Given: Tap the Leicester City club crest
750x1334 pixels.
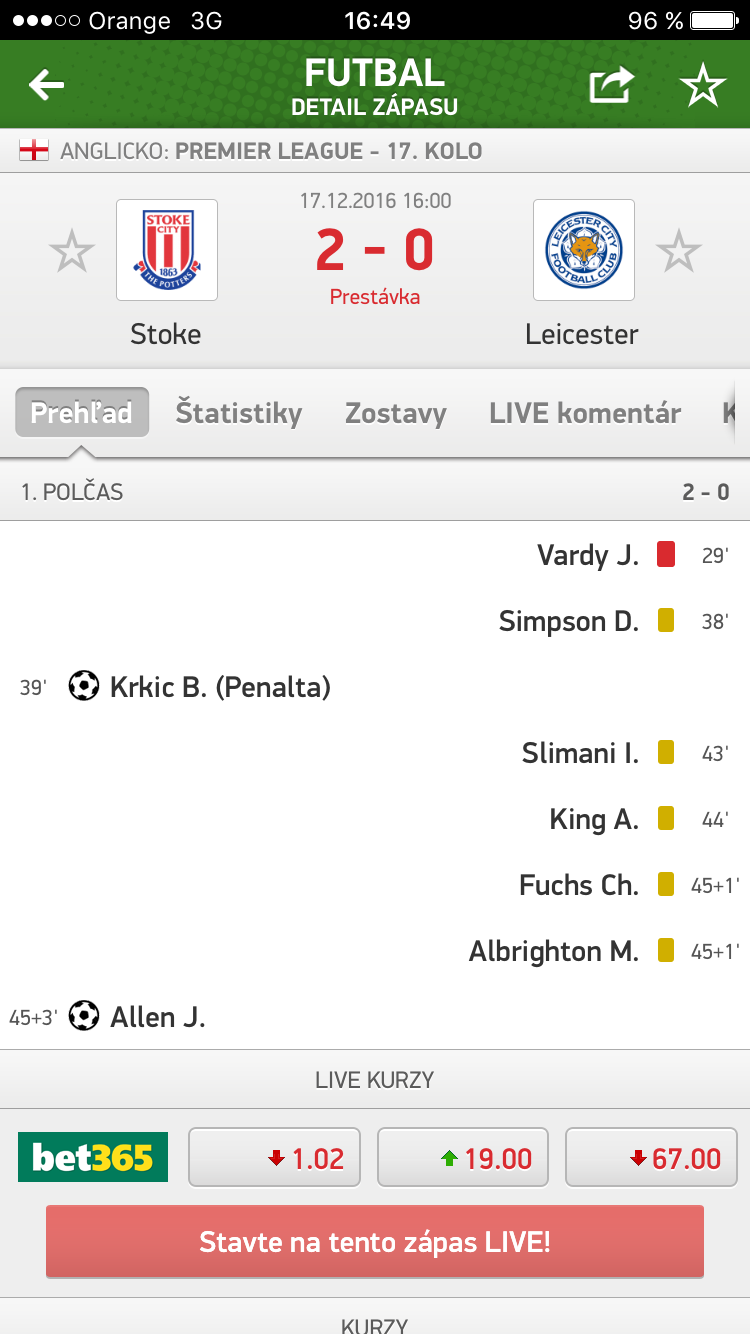Looking at the screenshot, I should (584, 250).
